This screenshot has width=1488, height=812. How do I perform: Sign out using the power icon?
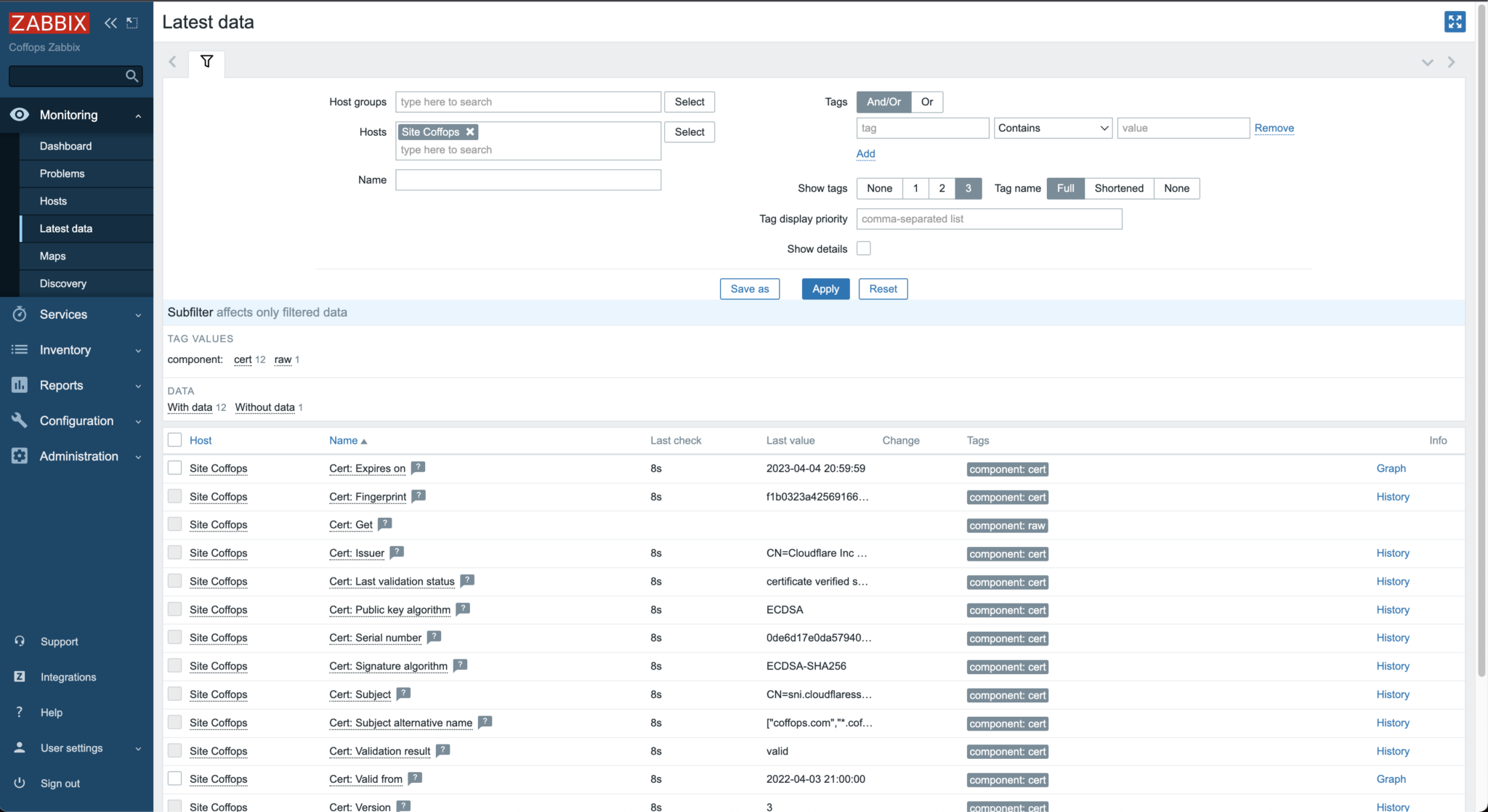click(x=19, y=783)
